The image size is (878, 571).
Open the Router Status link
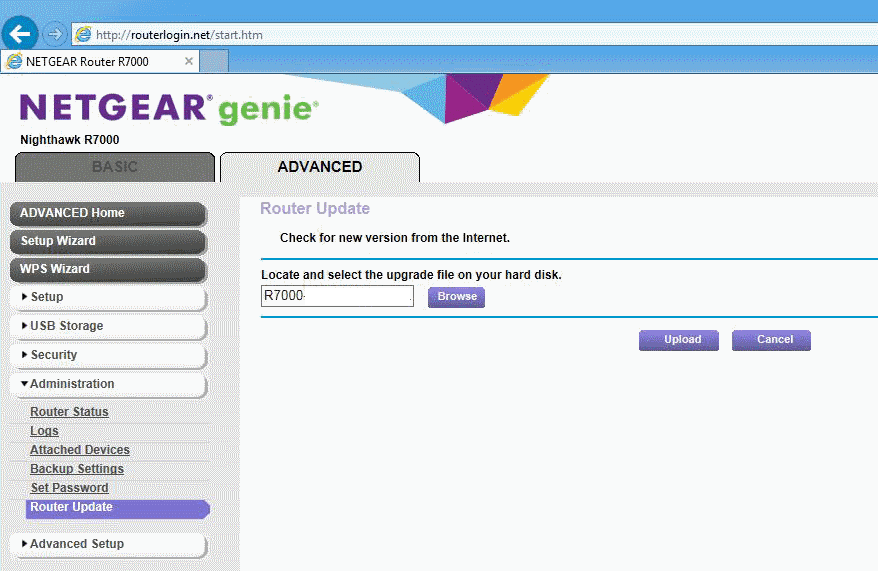click(x=69, y=412)
